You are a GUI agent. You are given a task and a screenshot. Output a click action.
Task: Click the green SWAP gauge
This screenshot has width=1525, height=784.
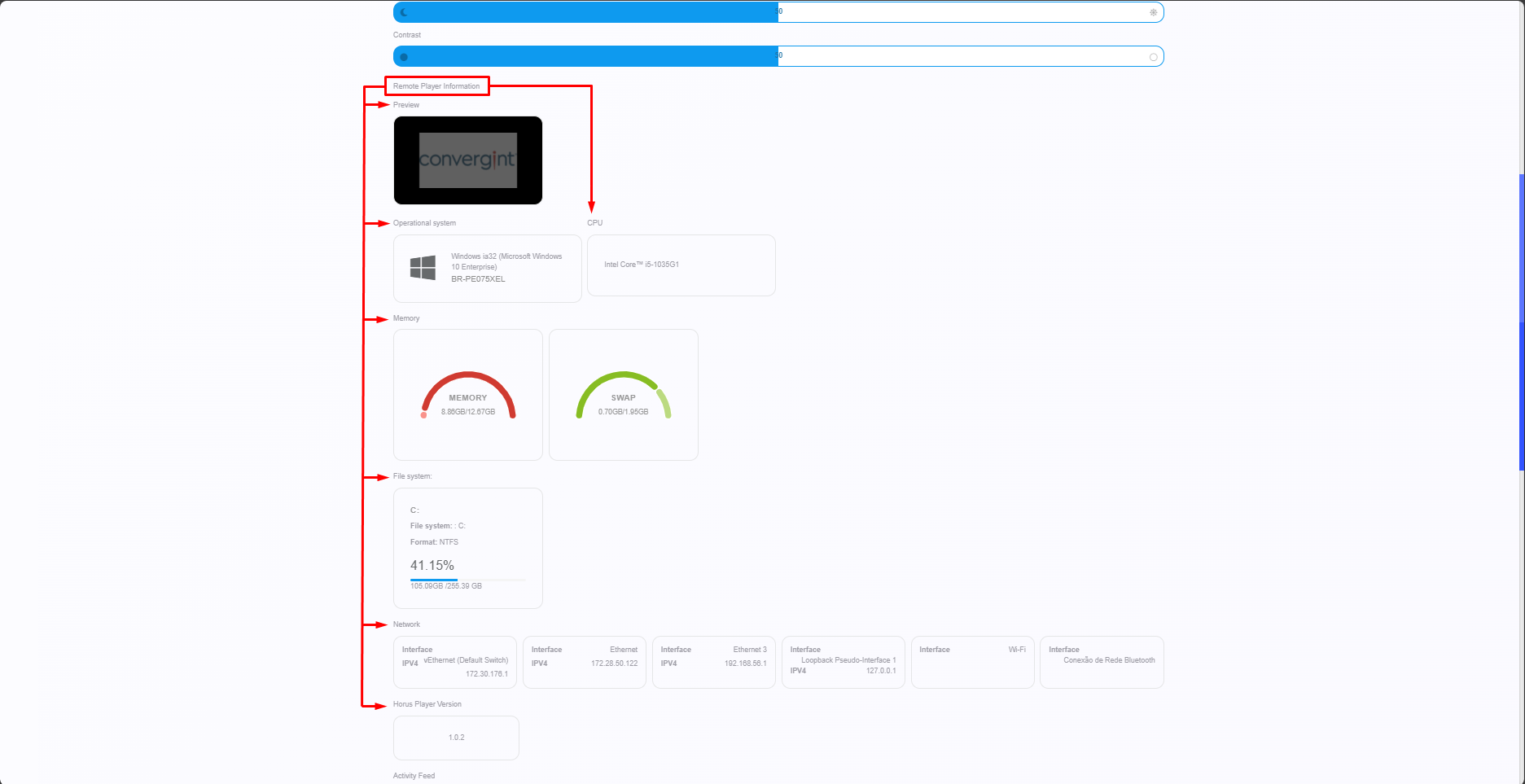(x=624, y=395)
